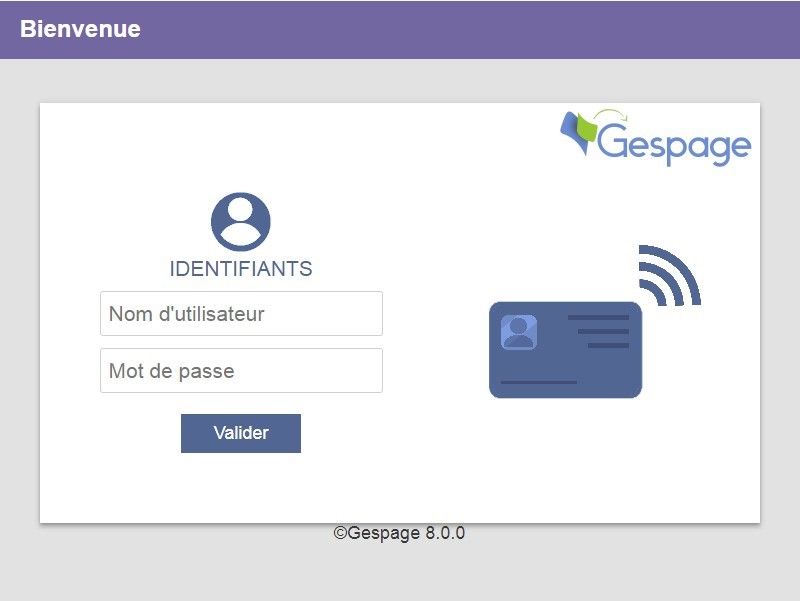The height and width of the screenshot is (601, 800).
Task: Focus the Nom d'utilisateur field
Action: pyautogui.click(x=241, y=314)
